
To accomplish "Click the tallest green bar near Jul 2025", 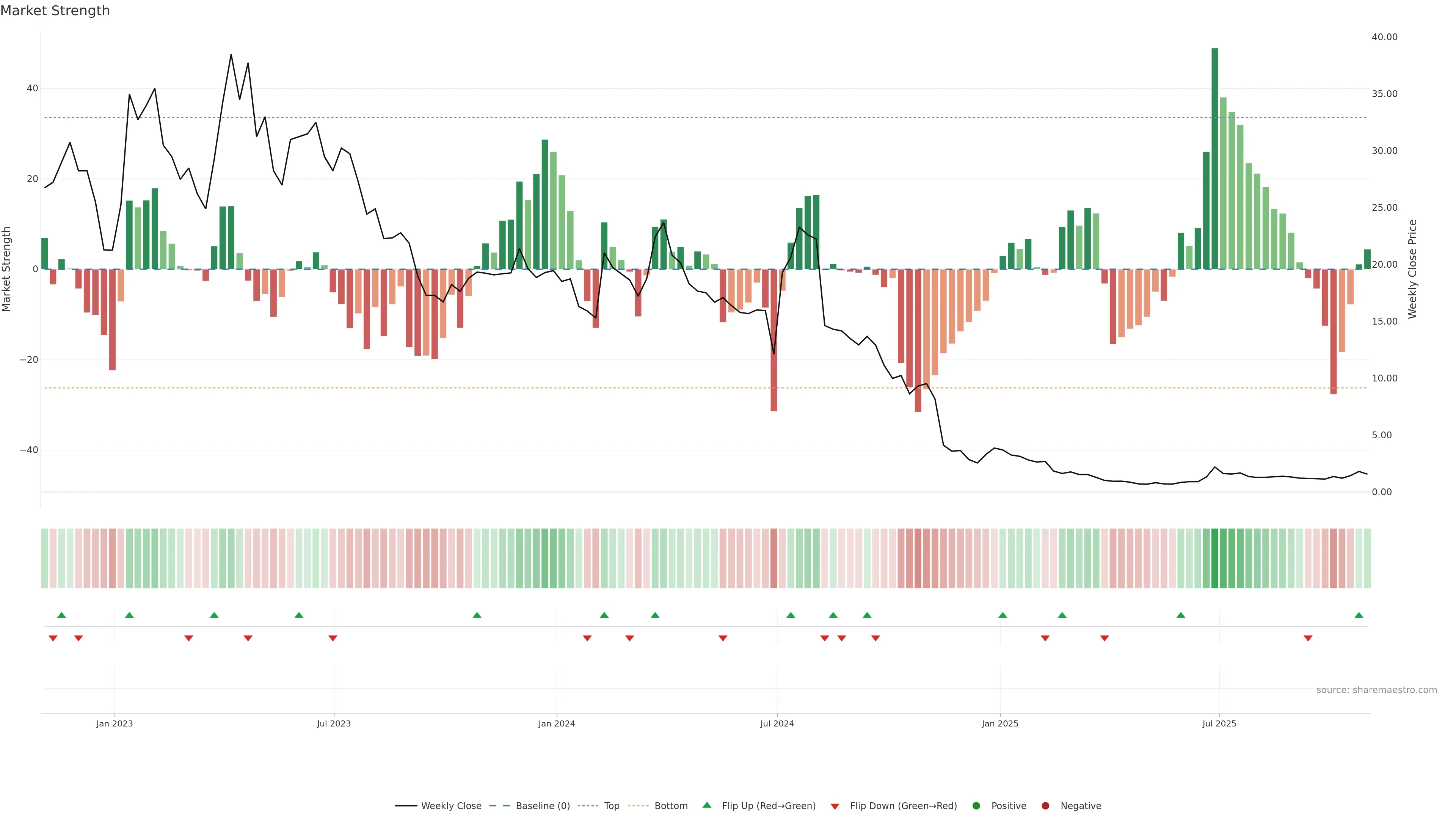I will pos(1214,158).
